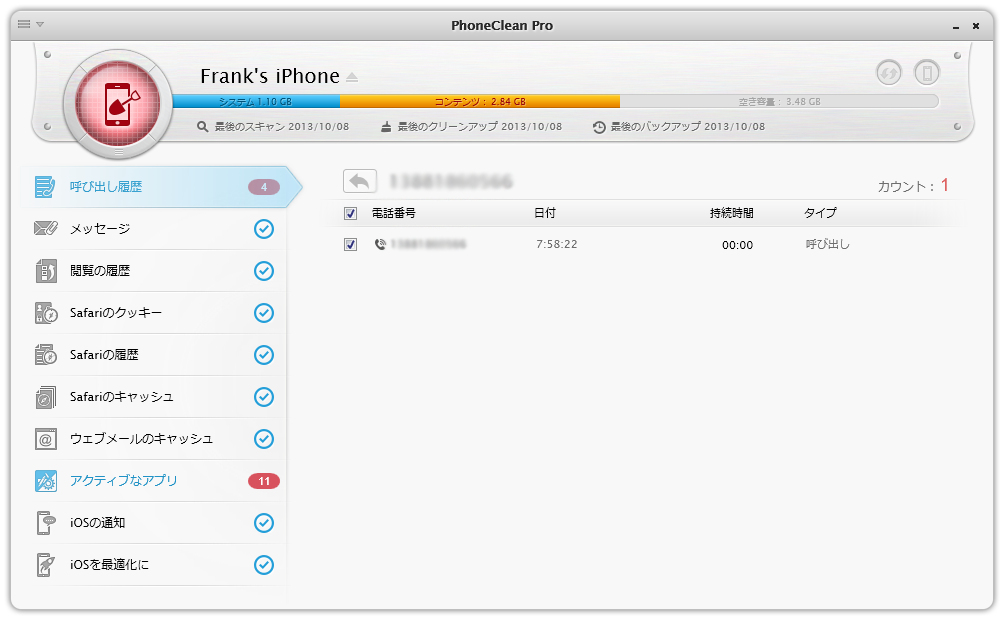The image size is (1004, 620).
Task: Select the Safariの履歴 category
Action: pyautogui.click(x=156, y=355)
